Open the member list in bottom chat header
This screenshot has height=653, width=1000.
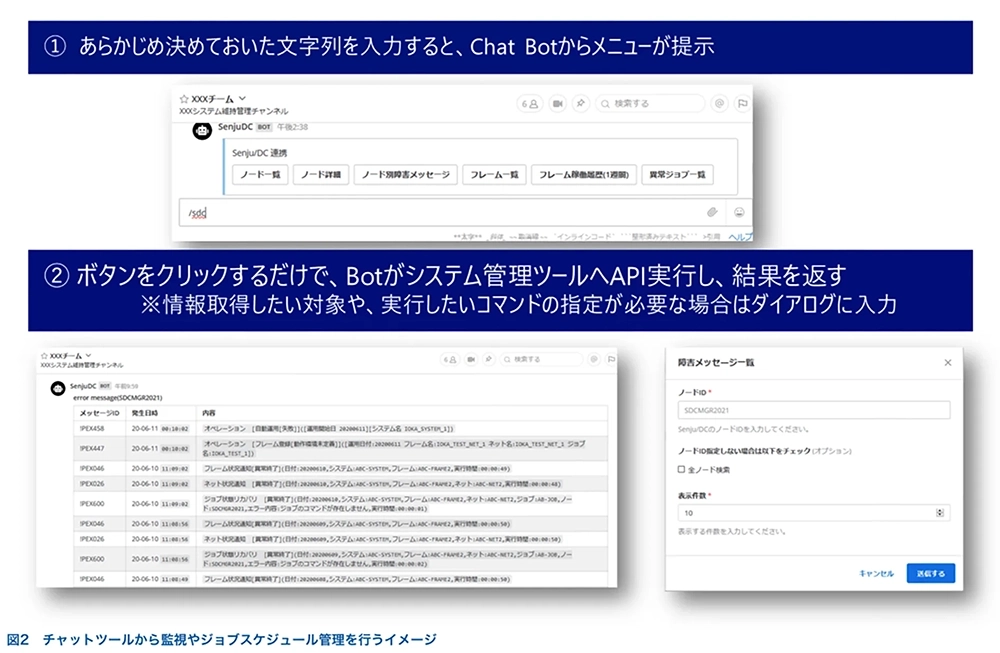pyautogui.click(x=450, y=360)
